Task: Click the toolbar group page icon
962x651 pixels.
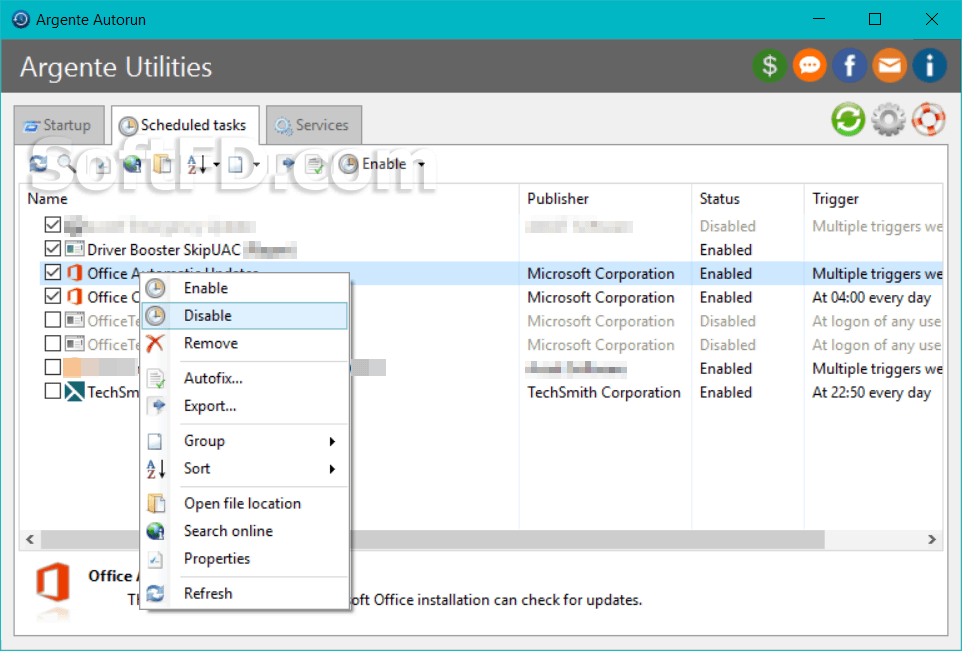Action: pyautogui.click(x=236, y=164)
